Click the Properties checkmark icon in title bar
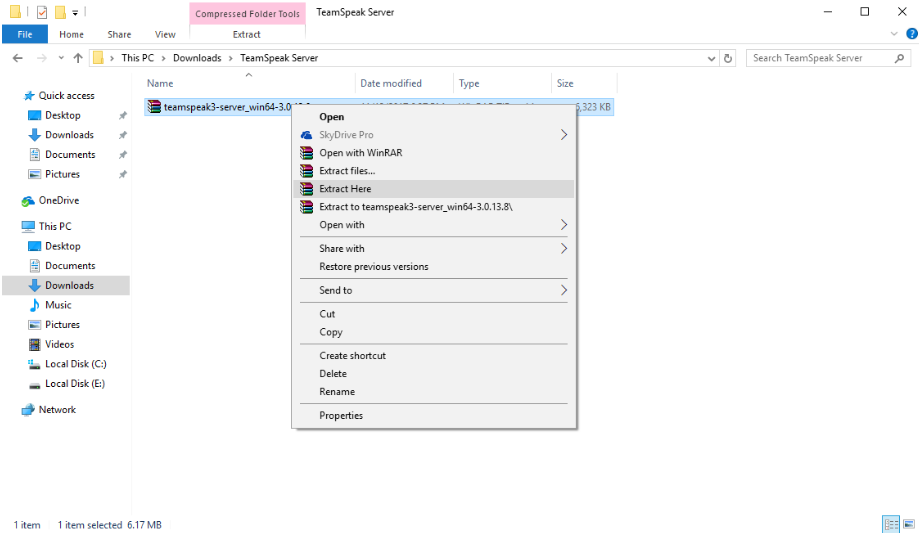 [42, 12]
